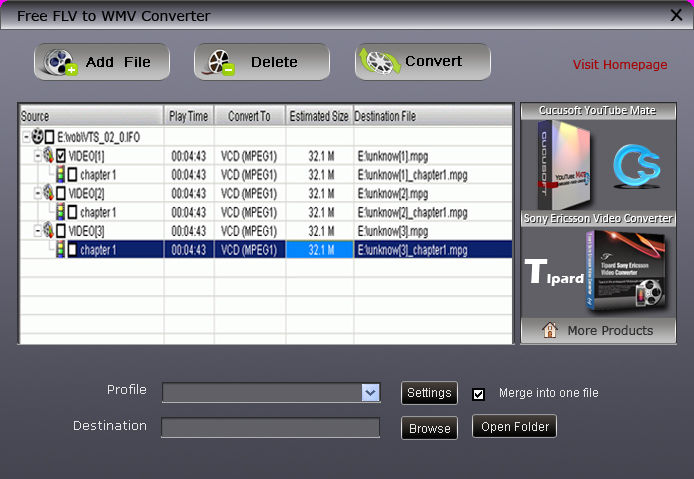Uncheck the VIDEO[1] checkbox
The image size is (694, 479).
pyautogui.click(x=61, y=155)
